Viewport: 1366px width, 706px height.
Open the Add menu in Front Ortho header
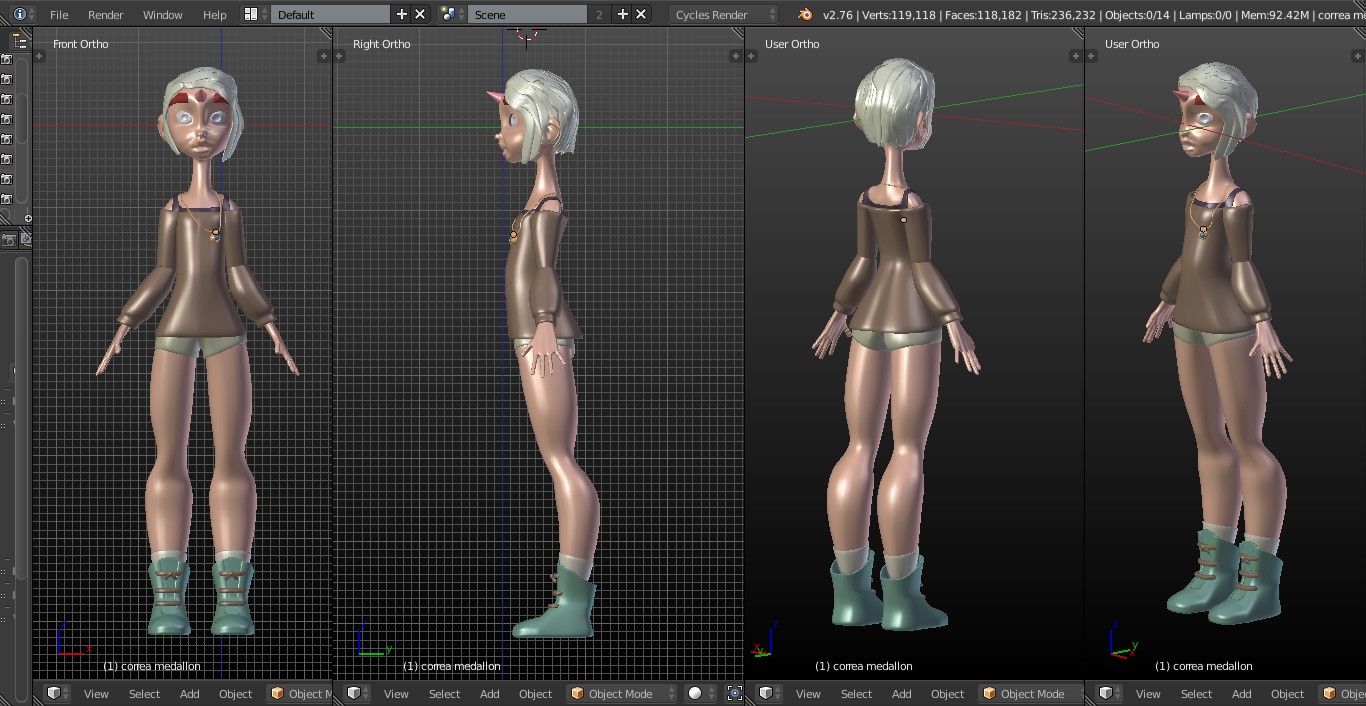click(189, 693)
